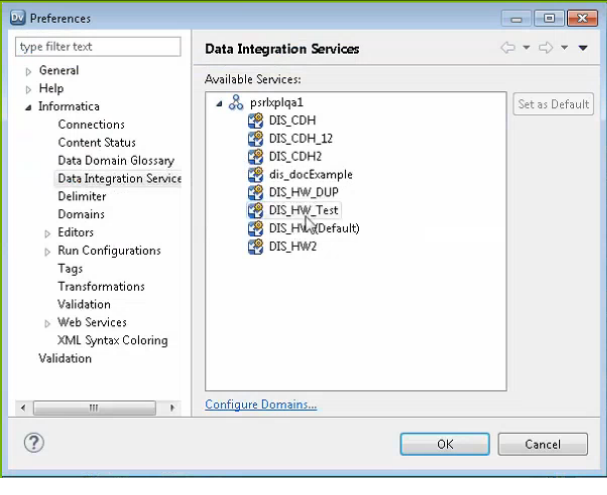Image resolution: width=607 pixels, height=495 pixels.
Task: Select the DIS_HW_Test service name
Action: (x=304, y=210)
